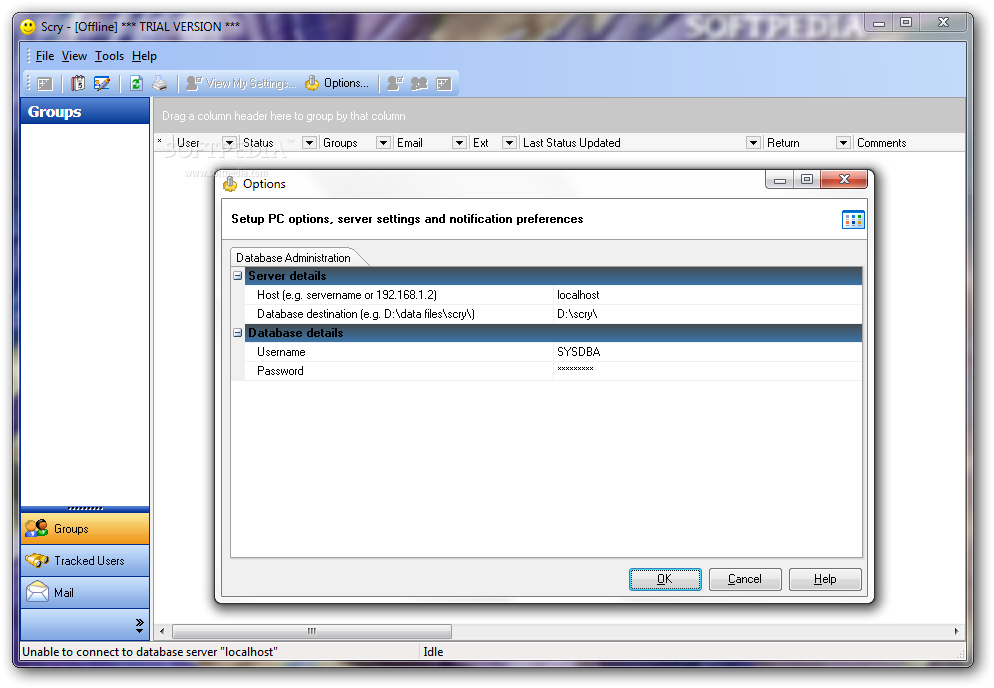Click the Groups icon in navigation pane
The height and width of the screenshot is (688, 994).
coord(37,528)
